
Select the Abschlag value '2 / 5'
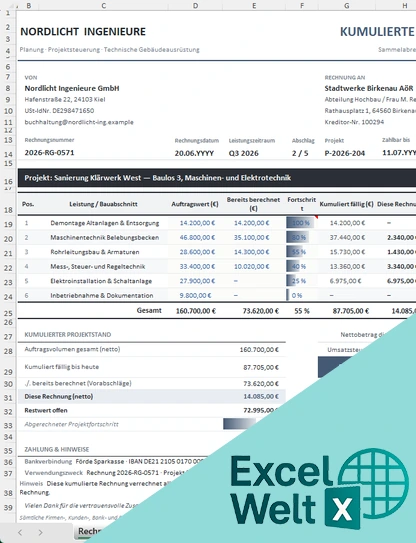tap(300, 153)
